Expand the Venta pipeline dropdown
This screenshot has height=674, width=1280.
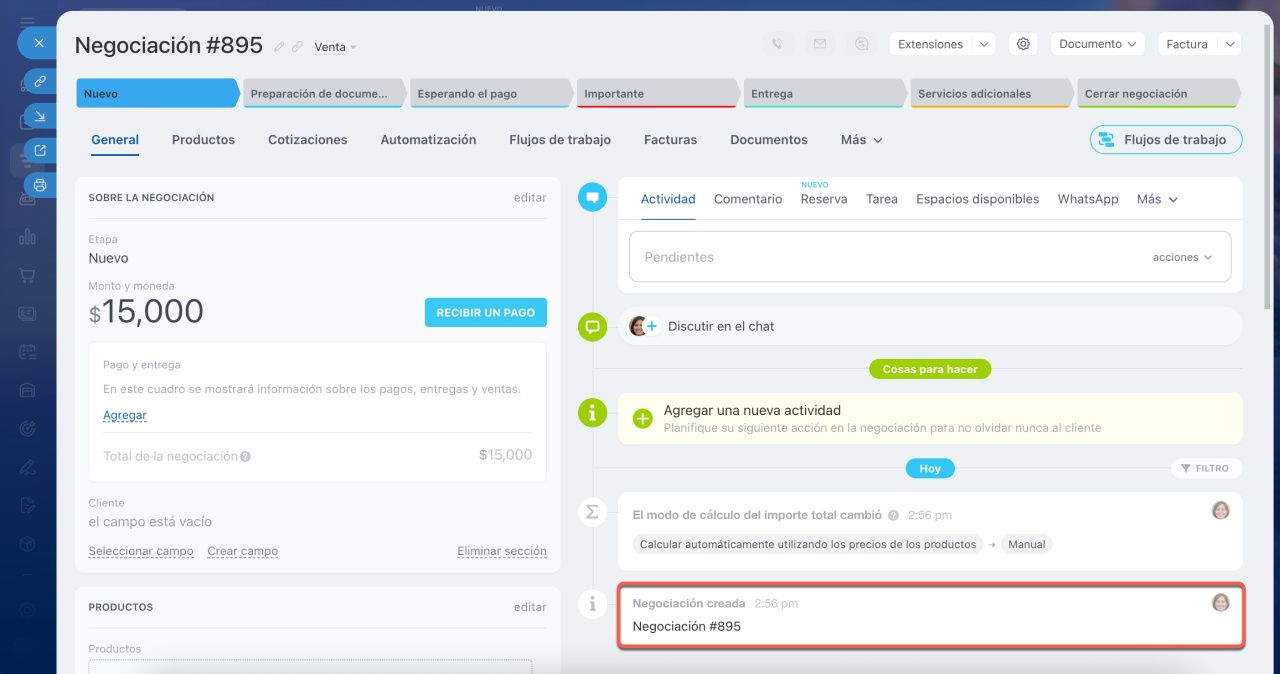(336, 47)
